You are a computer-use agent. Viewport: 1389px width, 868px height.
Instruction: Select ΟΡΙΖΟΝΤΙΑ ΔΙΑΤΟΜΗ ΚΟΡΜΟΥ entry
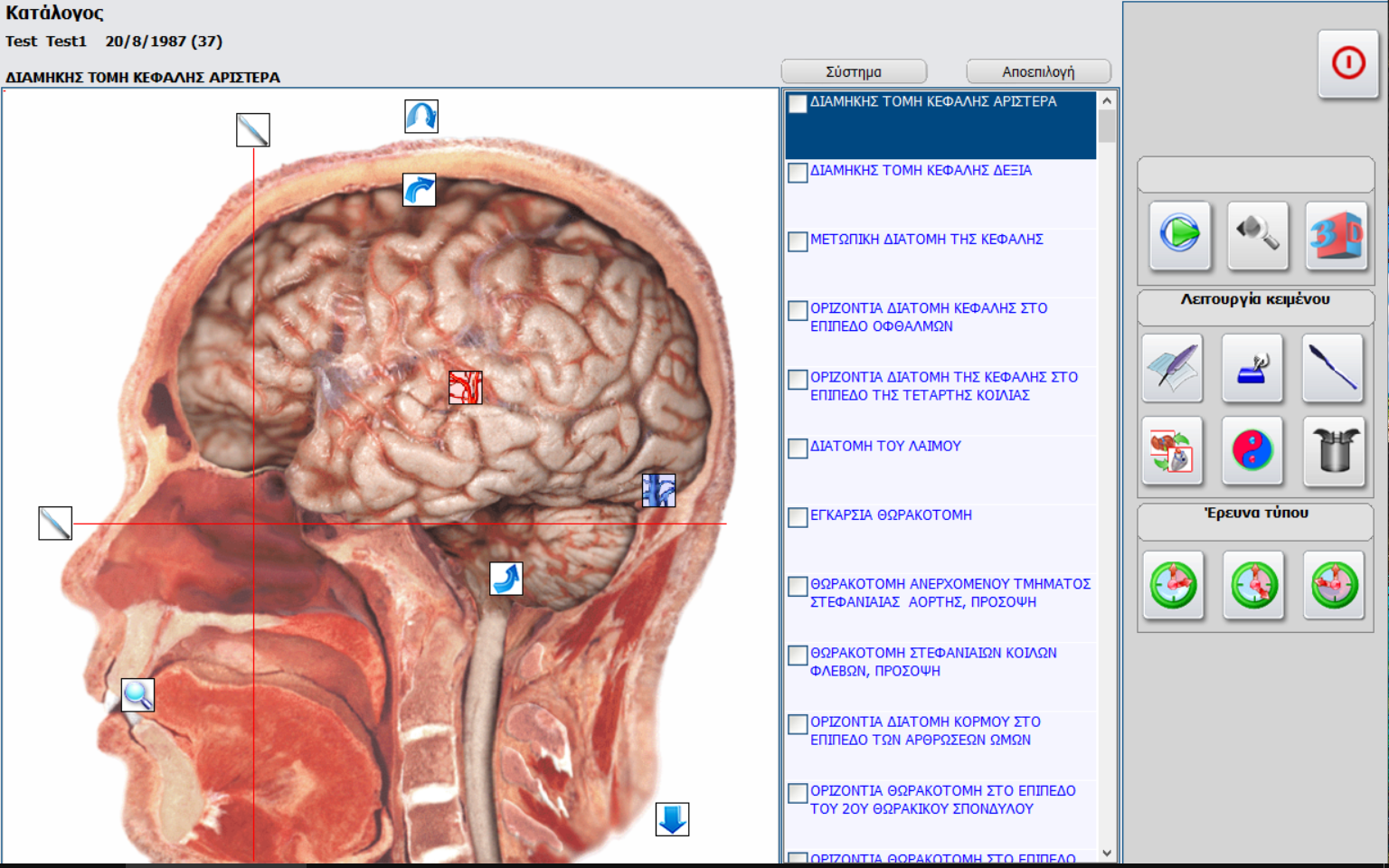point(940,746)
